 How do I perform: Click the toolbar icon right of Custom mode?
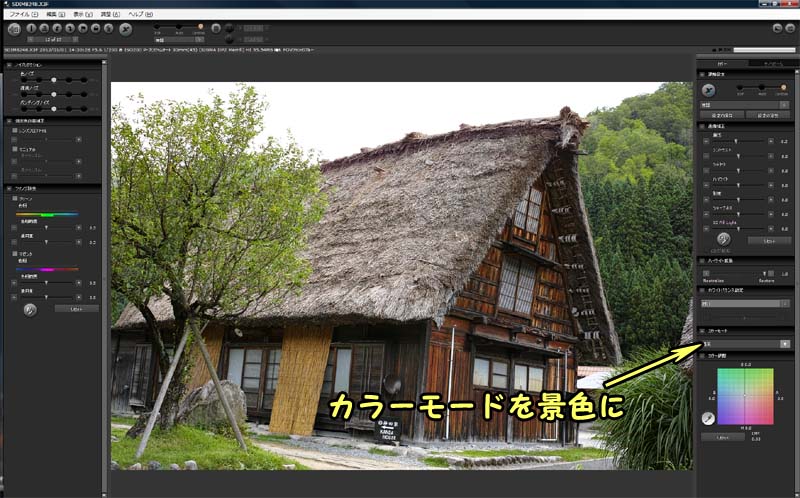216,28
